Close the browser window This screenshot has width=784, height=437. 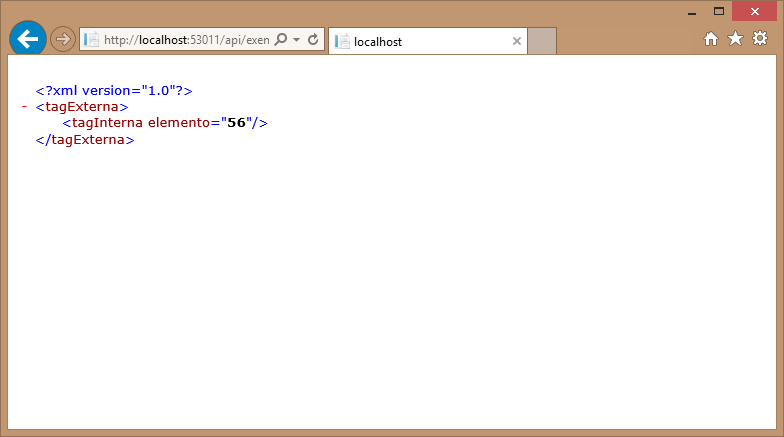pos(754,11)
